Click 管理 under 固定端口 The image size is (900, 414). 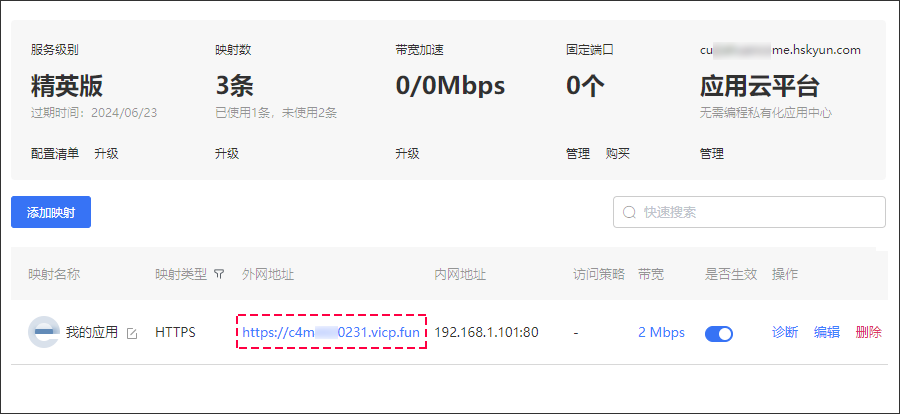tap(578, 153)
